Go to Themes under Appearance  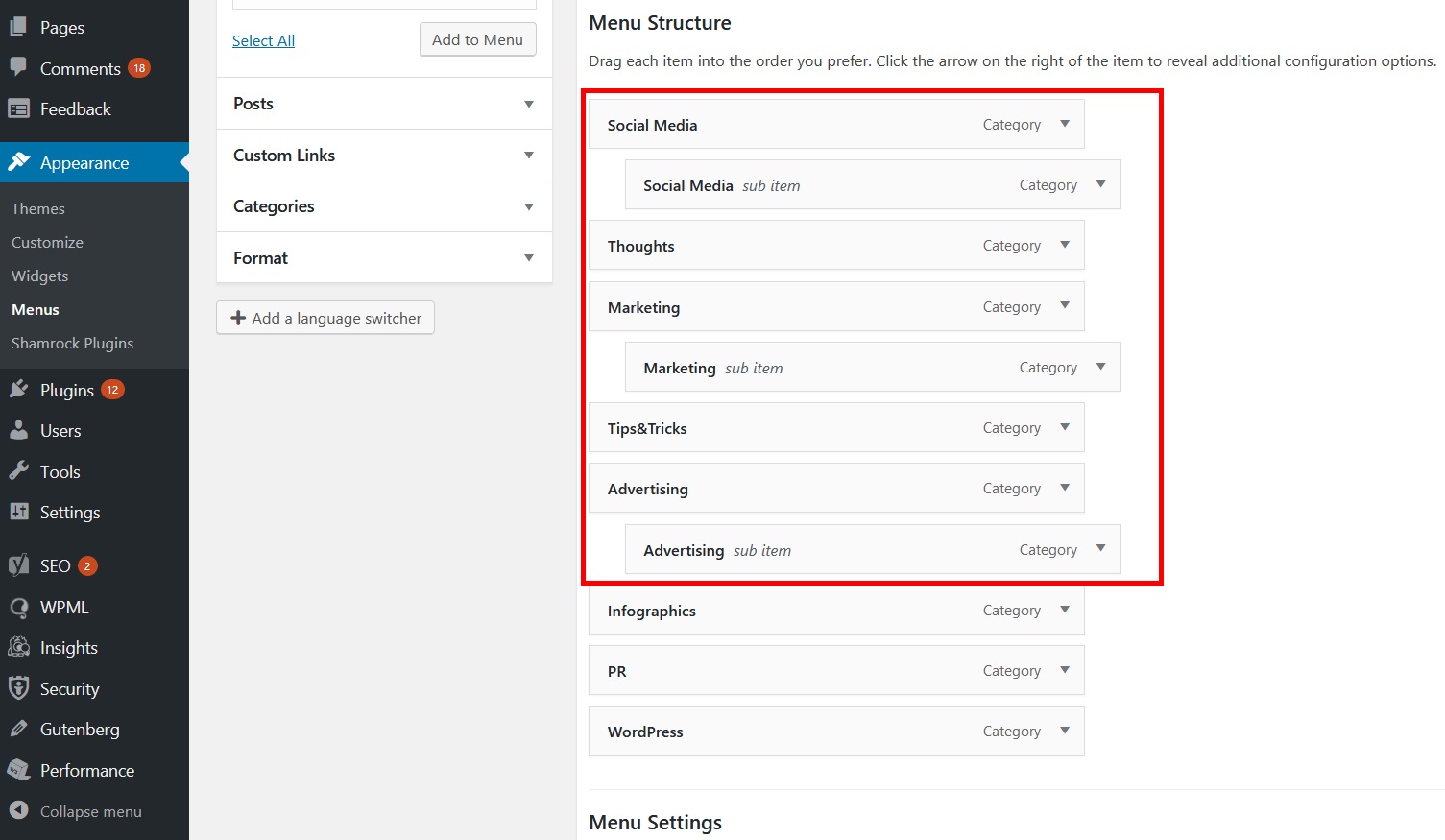38,208
